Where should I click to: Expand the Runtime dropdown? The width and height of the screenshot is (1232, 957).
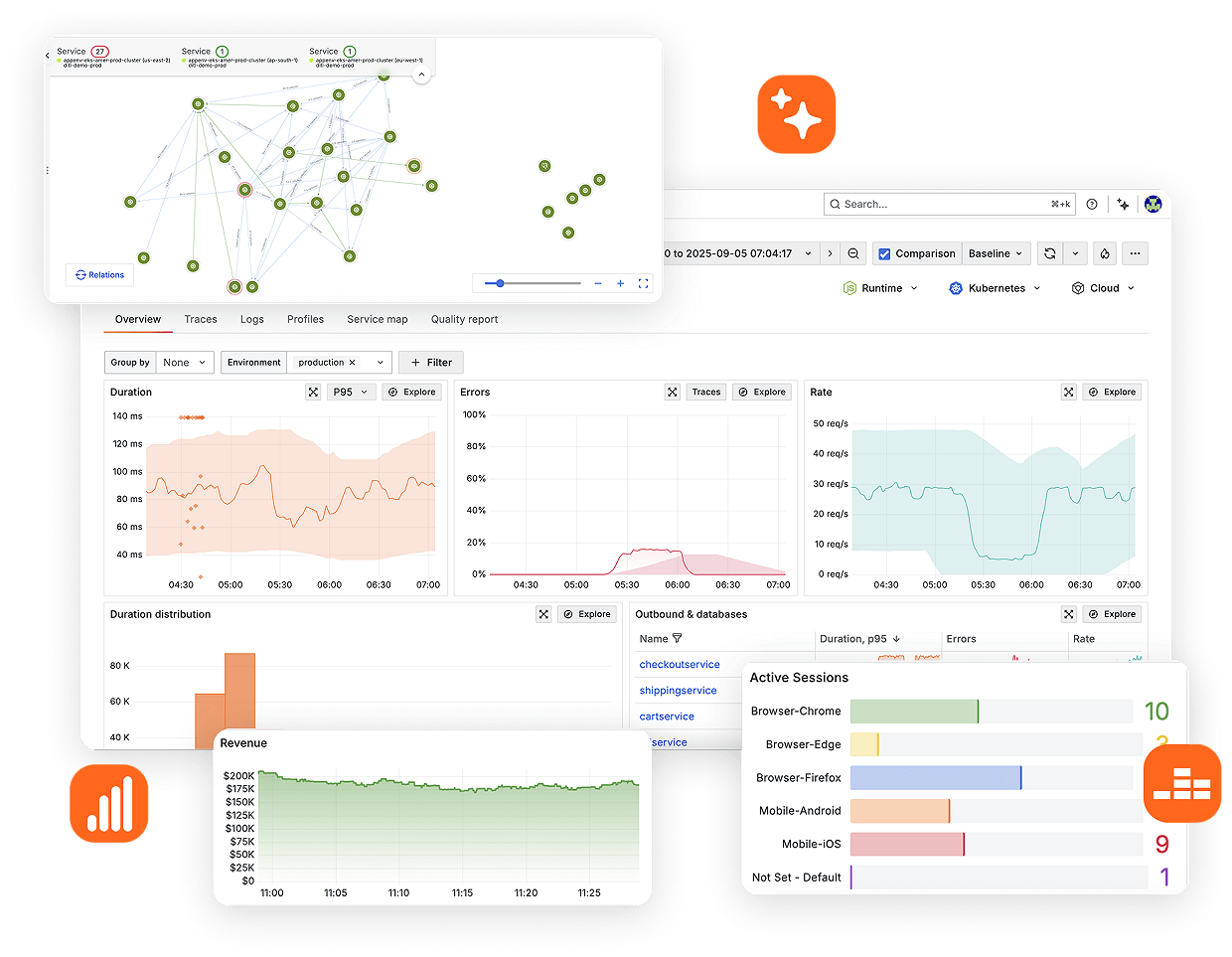coord(880,288)
